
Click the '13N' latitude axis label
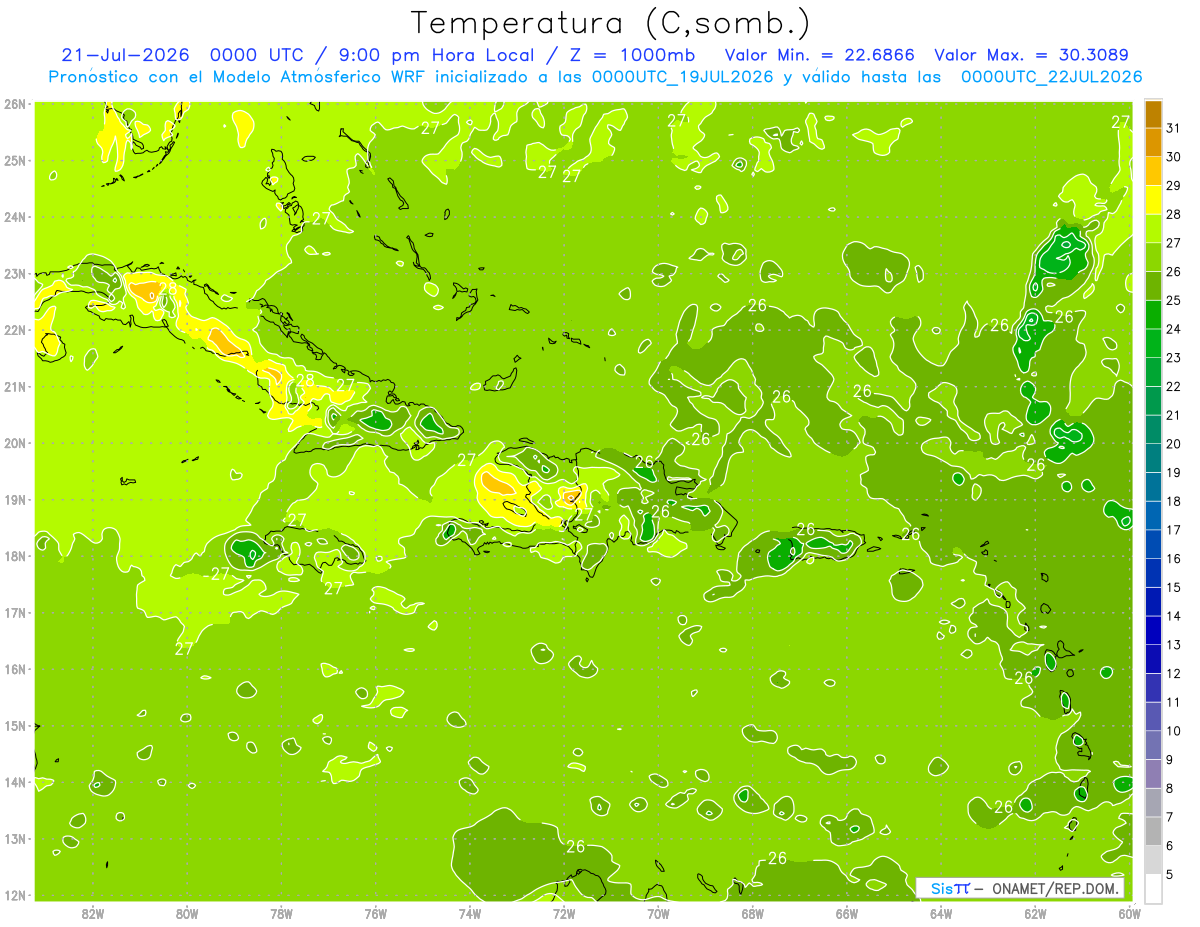[15, 838]
